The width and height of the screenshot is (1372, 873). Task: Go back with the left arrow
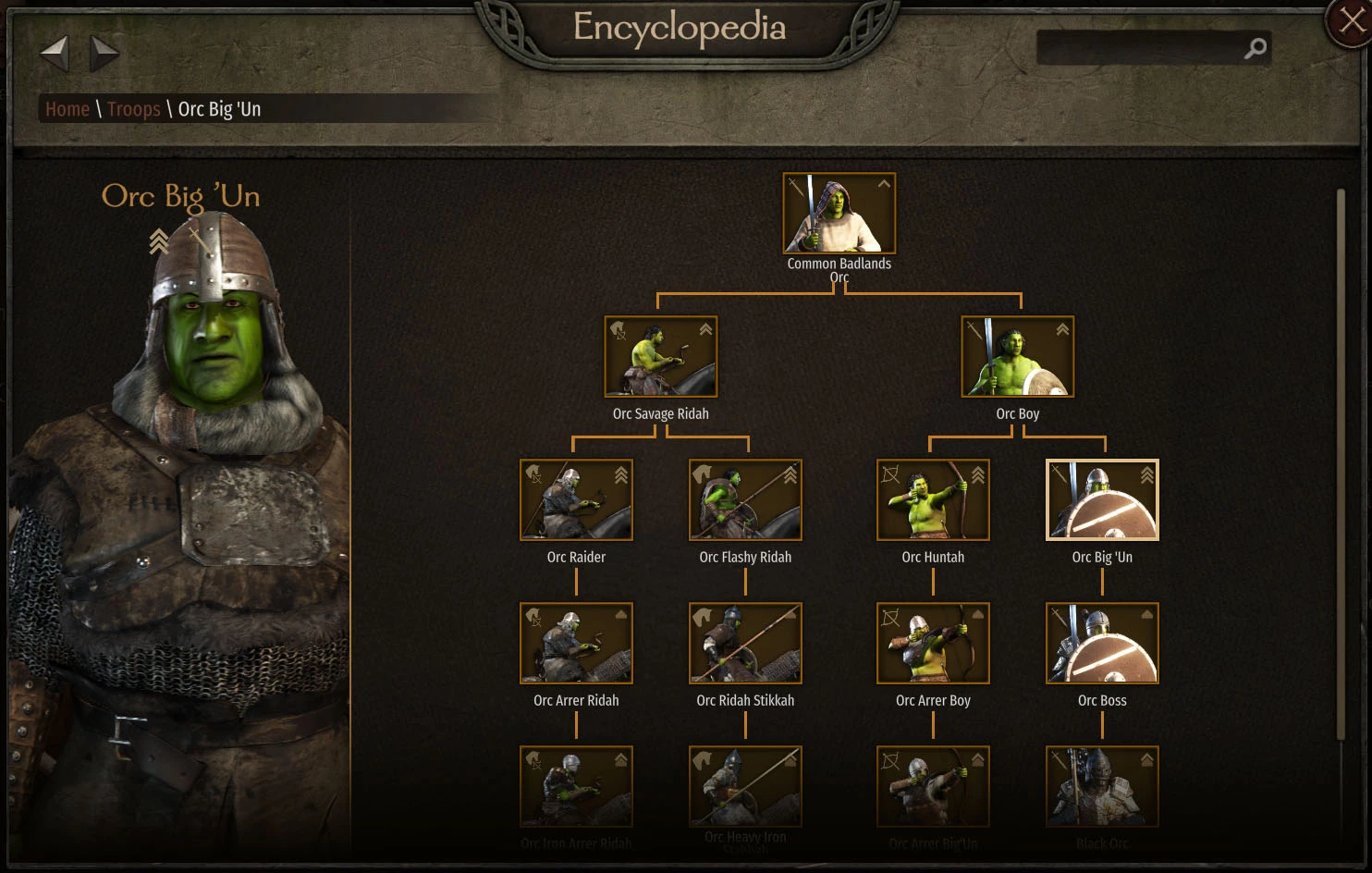[55, 53]
